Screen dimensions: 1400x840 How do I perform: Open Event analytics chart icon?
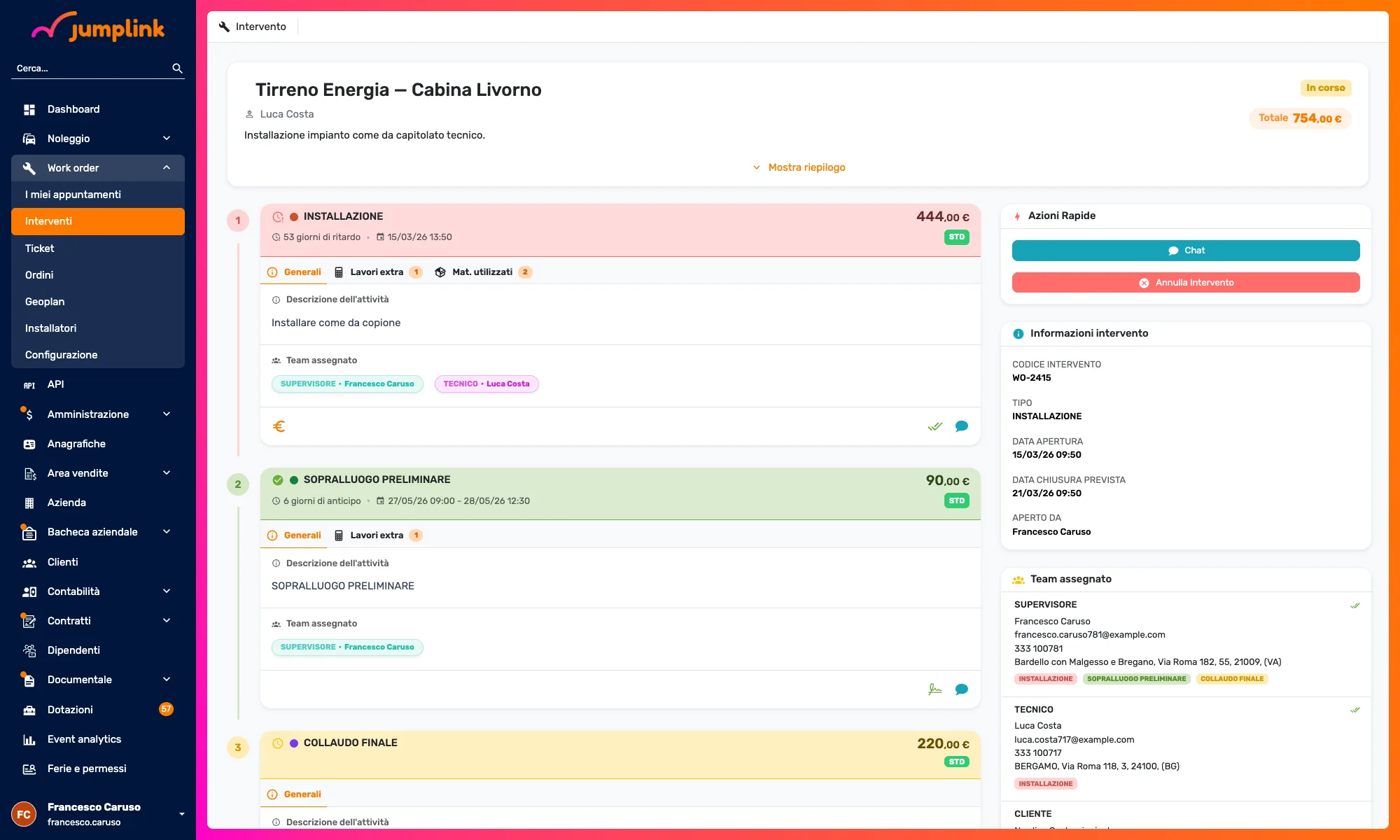(x=29, y=739)
